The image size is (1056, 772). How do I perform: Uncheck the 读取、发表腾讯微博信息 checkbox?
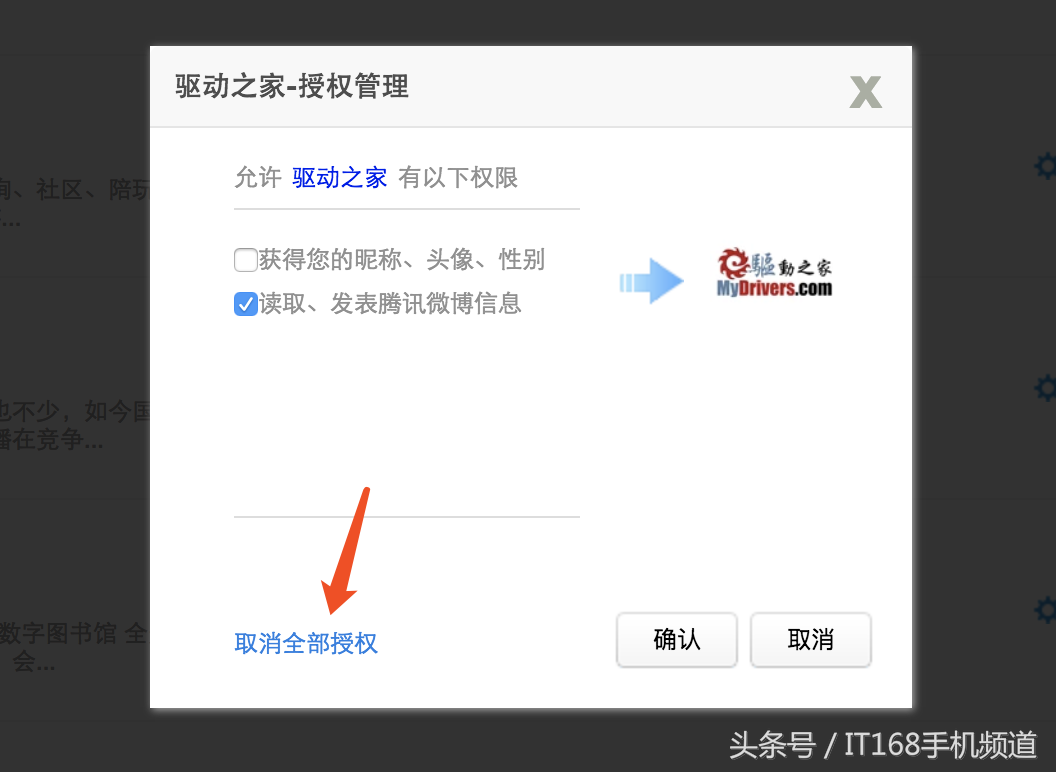point(245,304)
